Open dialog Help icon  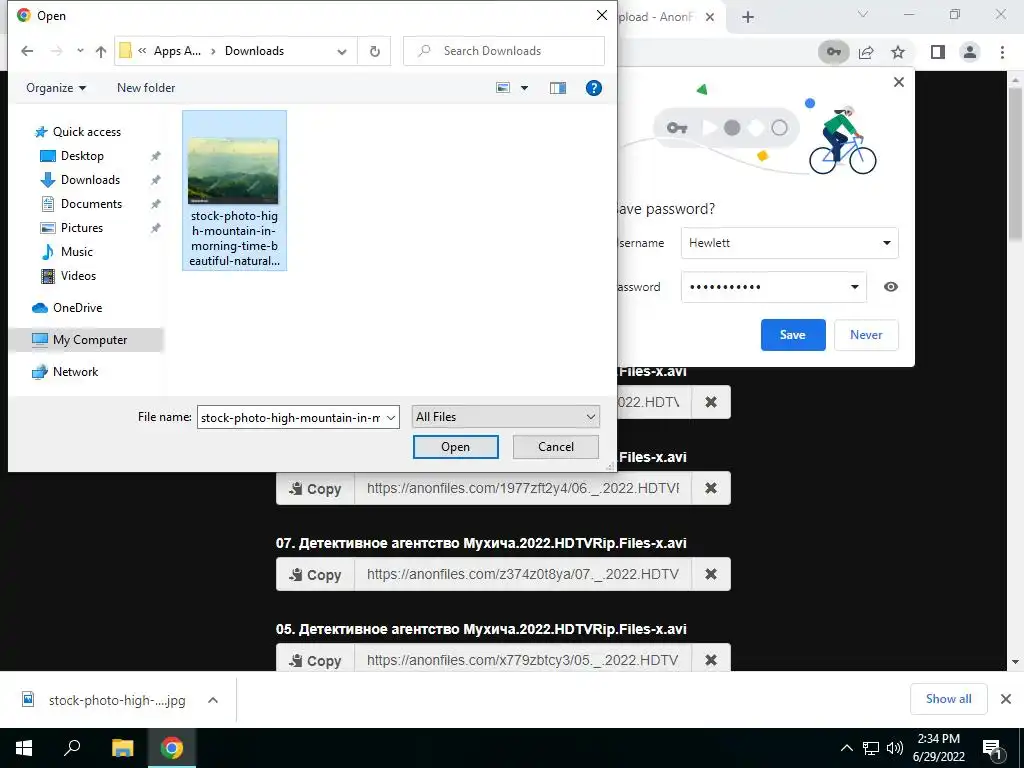click(x=594, y=88)
